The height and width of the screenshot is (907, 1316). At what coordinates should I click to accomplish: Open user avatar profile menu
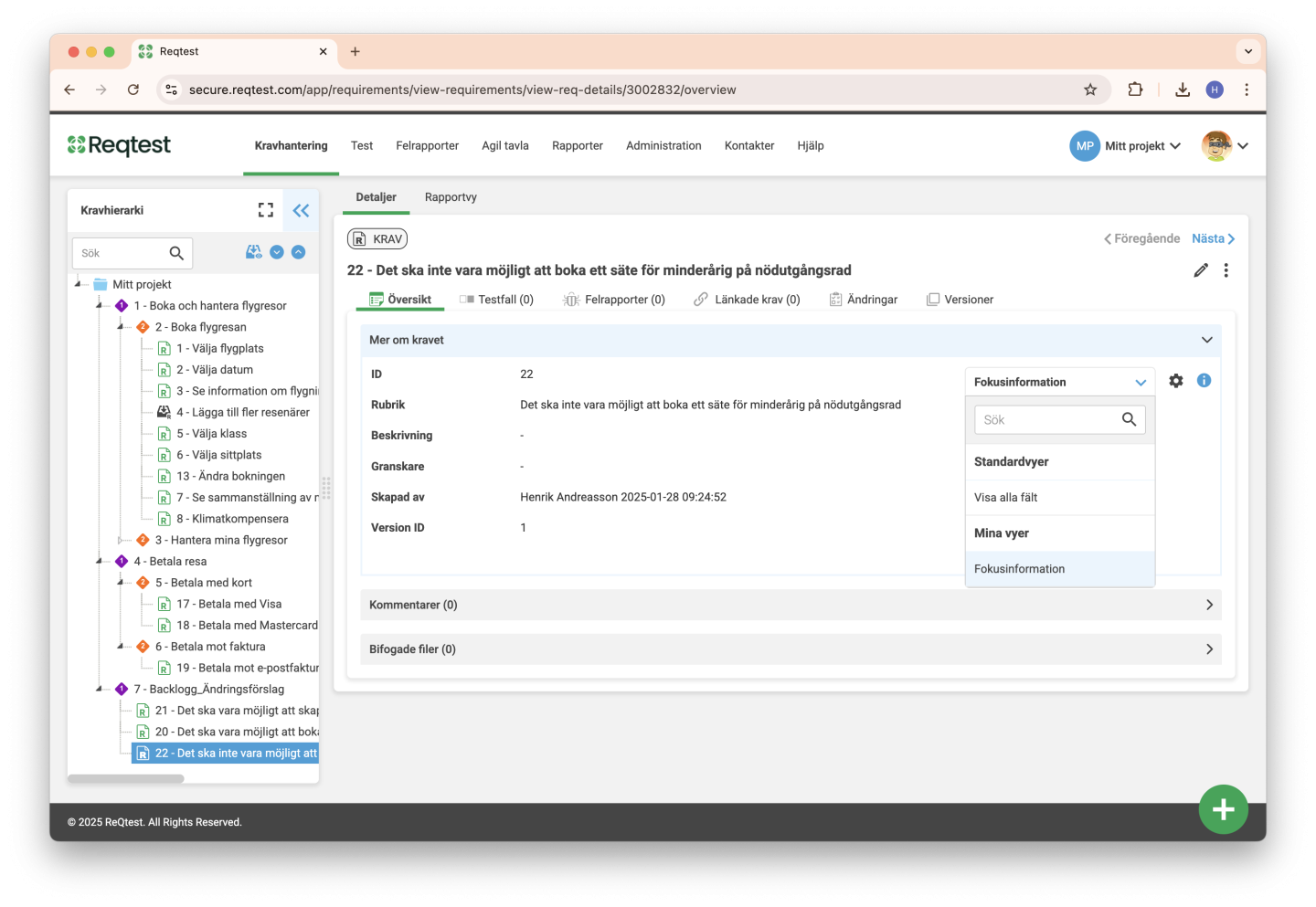(x=1225, y=145)
